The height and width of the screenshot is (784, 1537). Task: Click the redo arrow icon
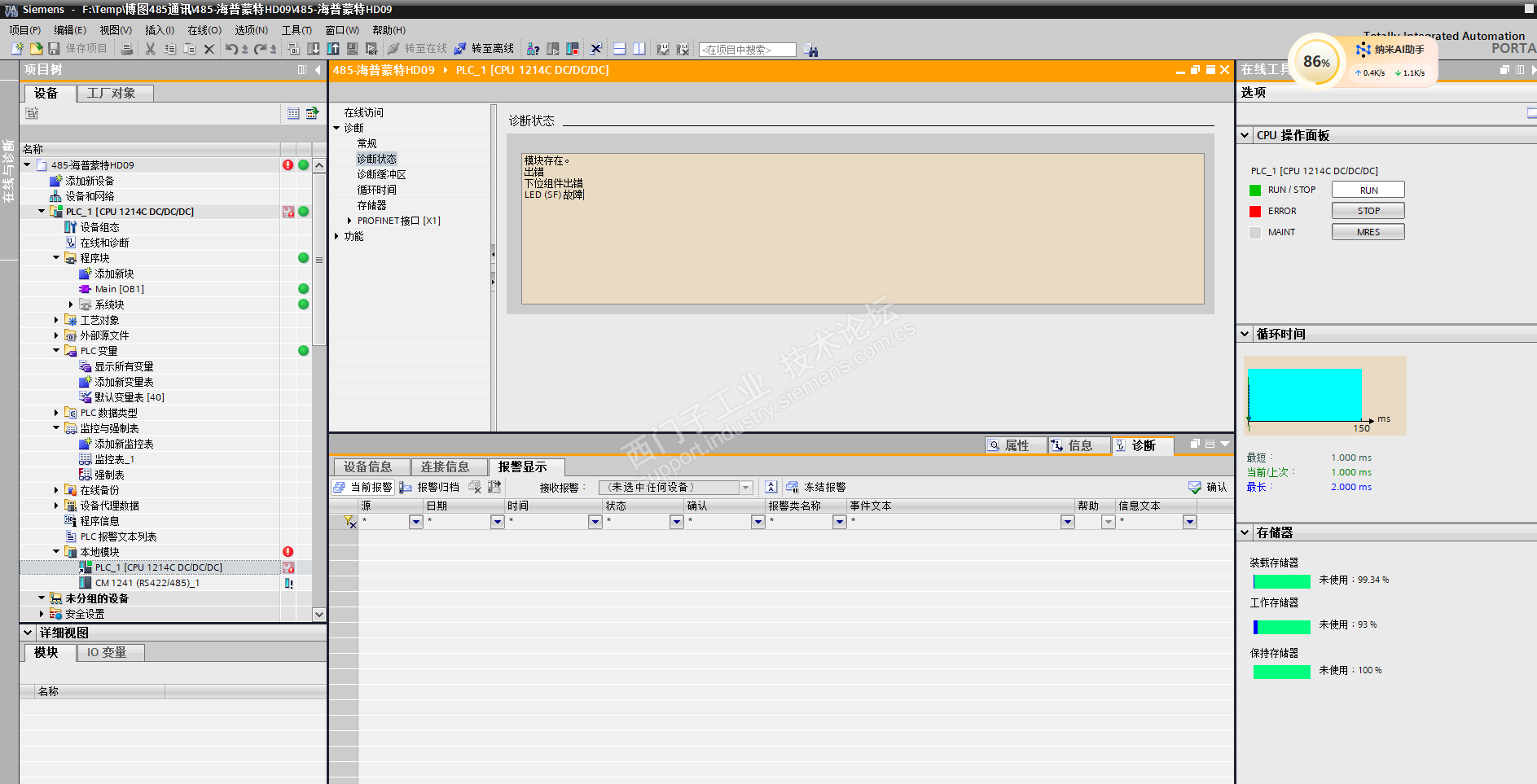click(x=260, y=49)
